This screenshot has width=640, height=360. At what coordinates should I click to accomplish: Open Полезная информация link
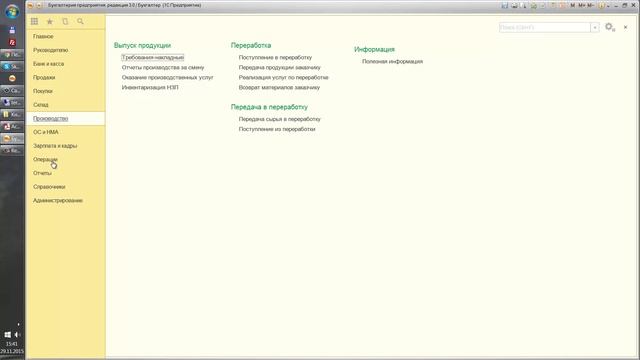[392, 62]
